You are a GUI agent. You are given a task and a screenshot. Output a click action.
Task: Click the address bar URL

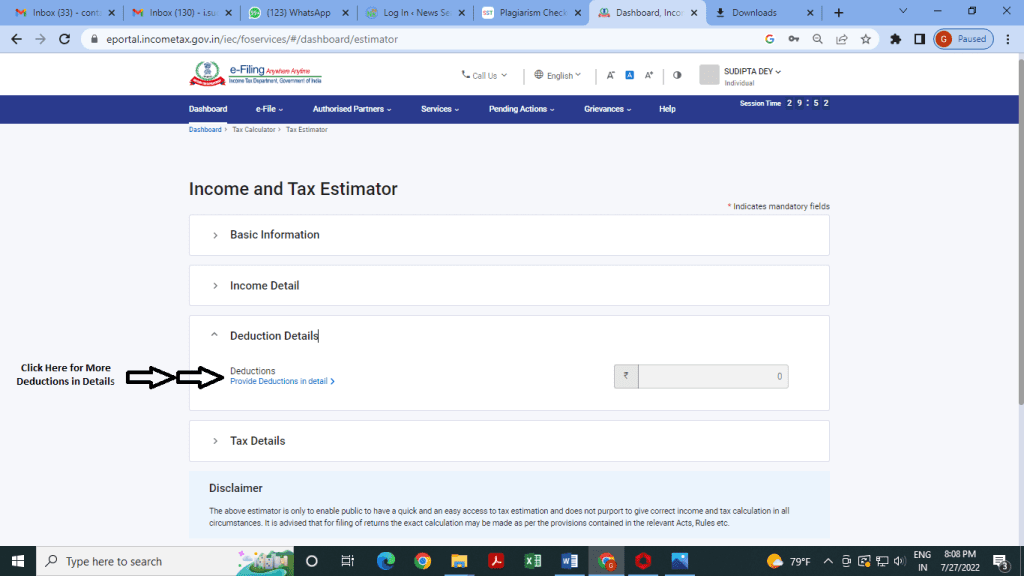pos(252,39)
